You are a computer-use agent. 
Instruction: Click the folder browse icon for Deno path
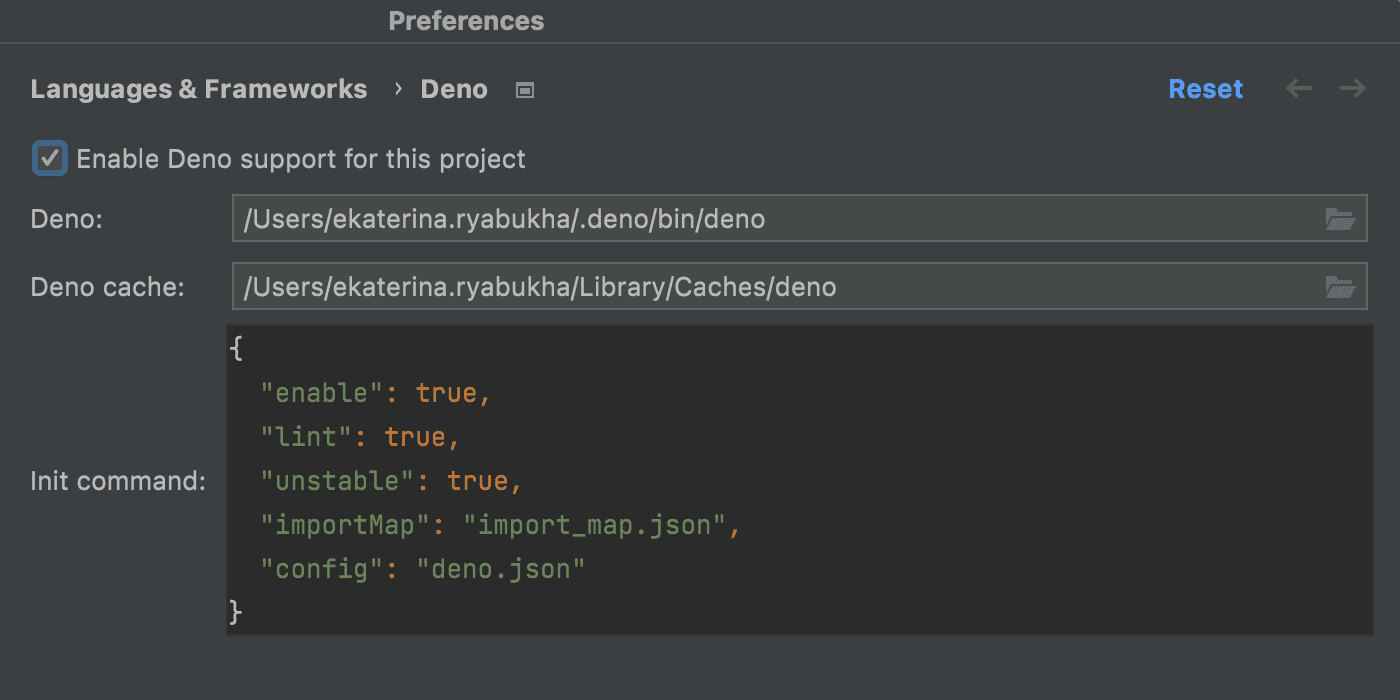coord(1339,219)
